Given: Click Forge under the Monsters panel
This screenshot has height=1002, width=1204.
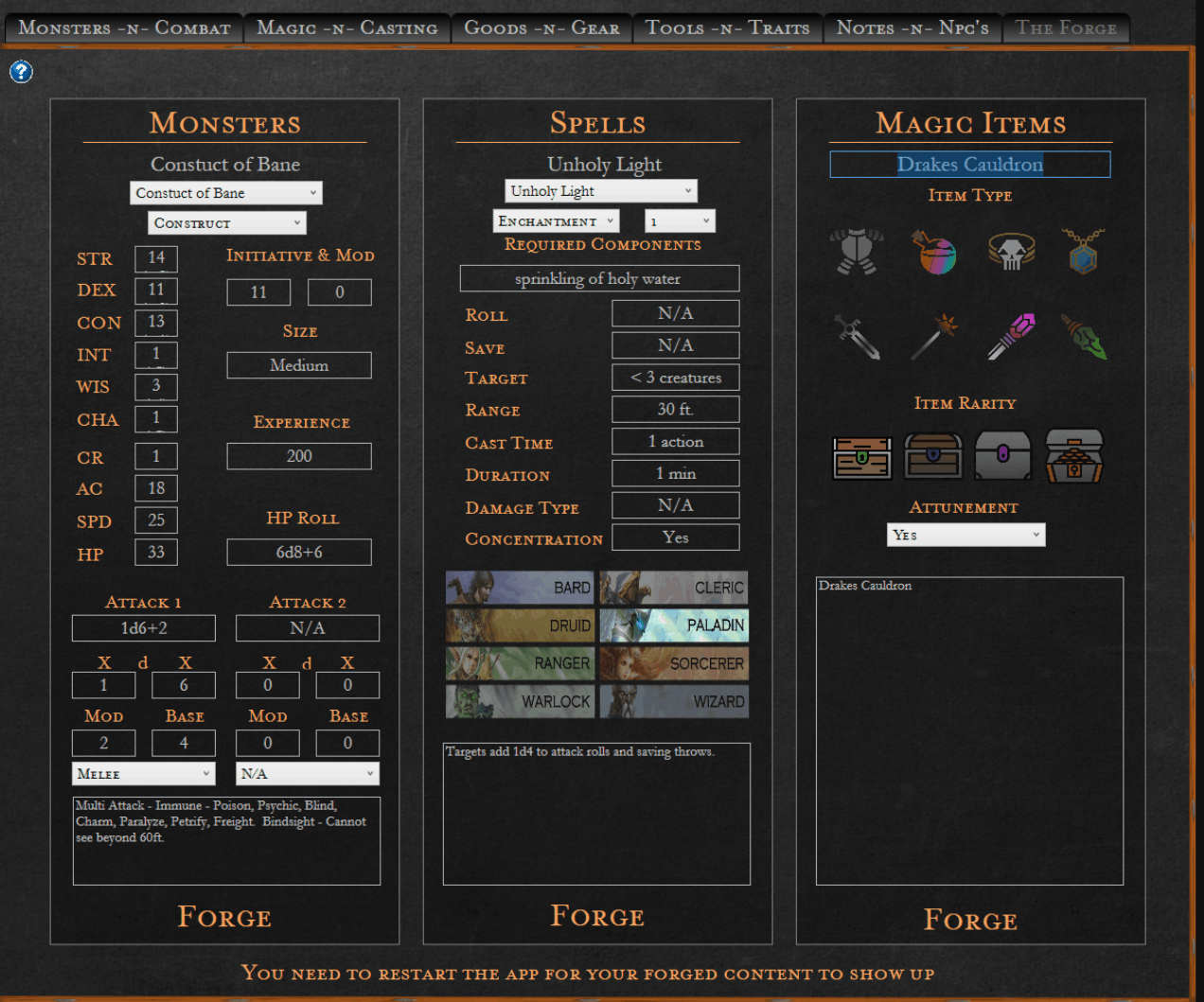Looking at the screenshot, I should tap(224, 917).
